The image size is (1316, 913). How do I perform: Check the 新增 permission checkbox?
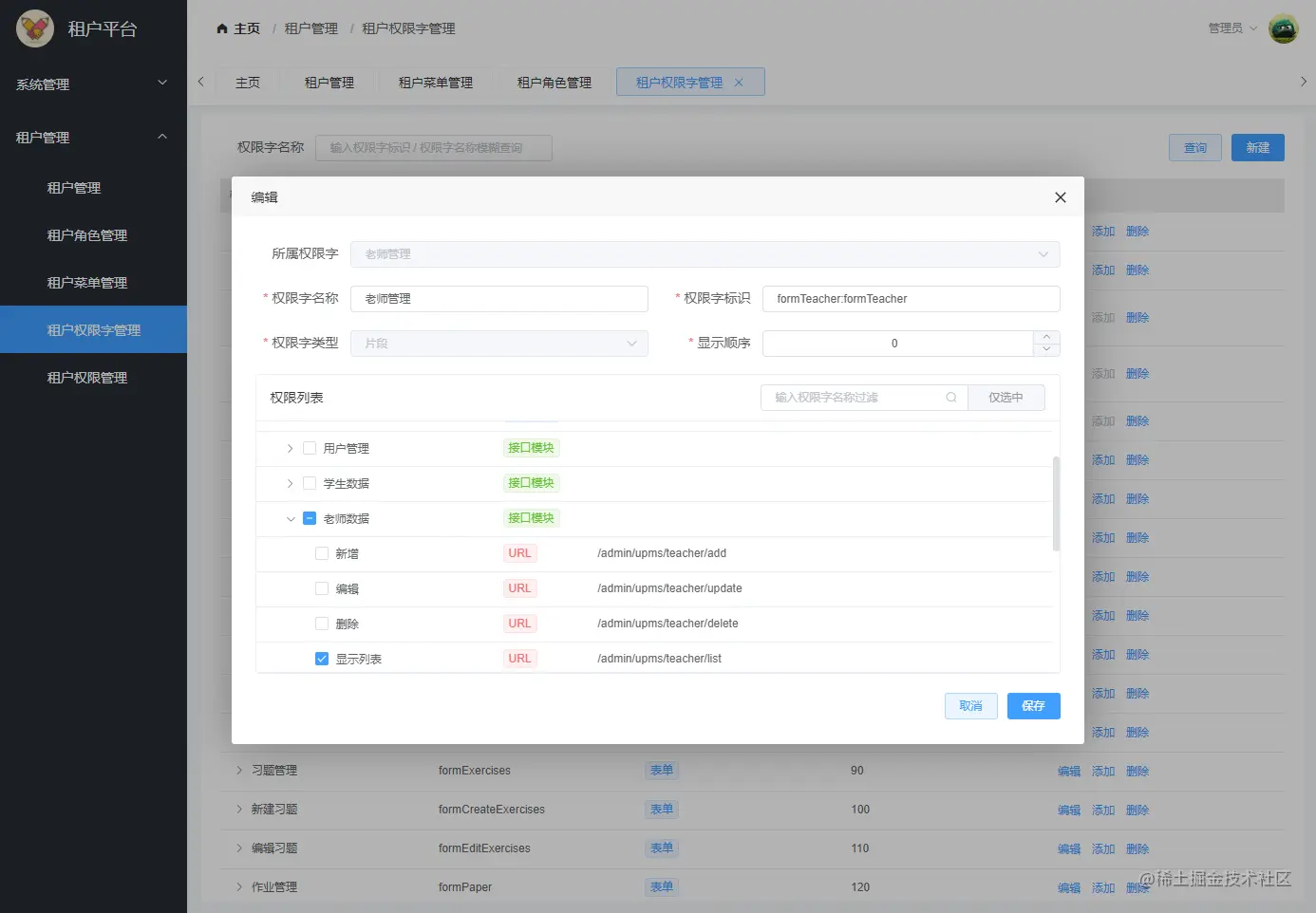click(x=322, y=553)
